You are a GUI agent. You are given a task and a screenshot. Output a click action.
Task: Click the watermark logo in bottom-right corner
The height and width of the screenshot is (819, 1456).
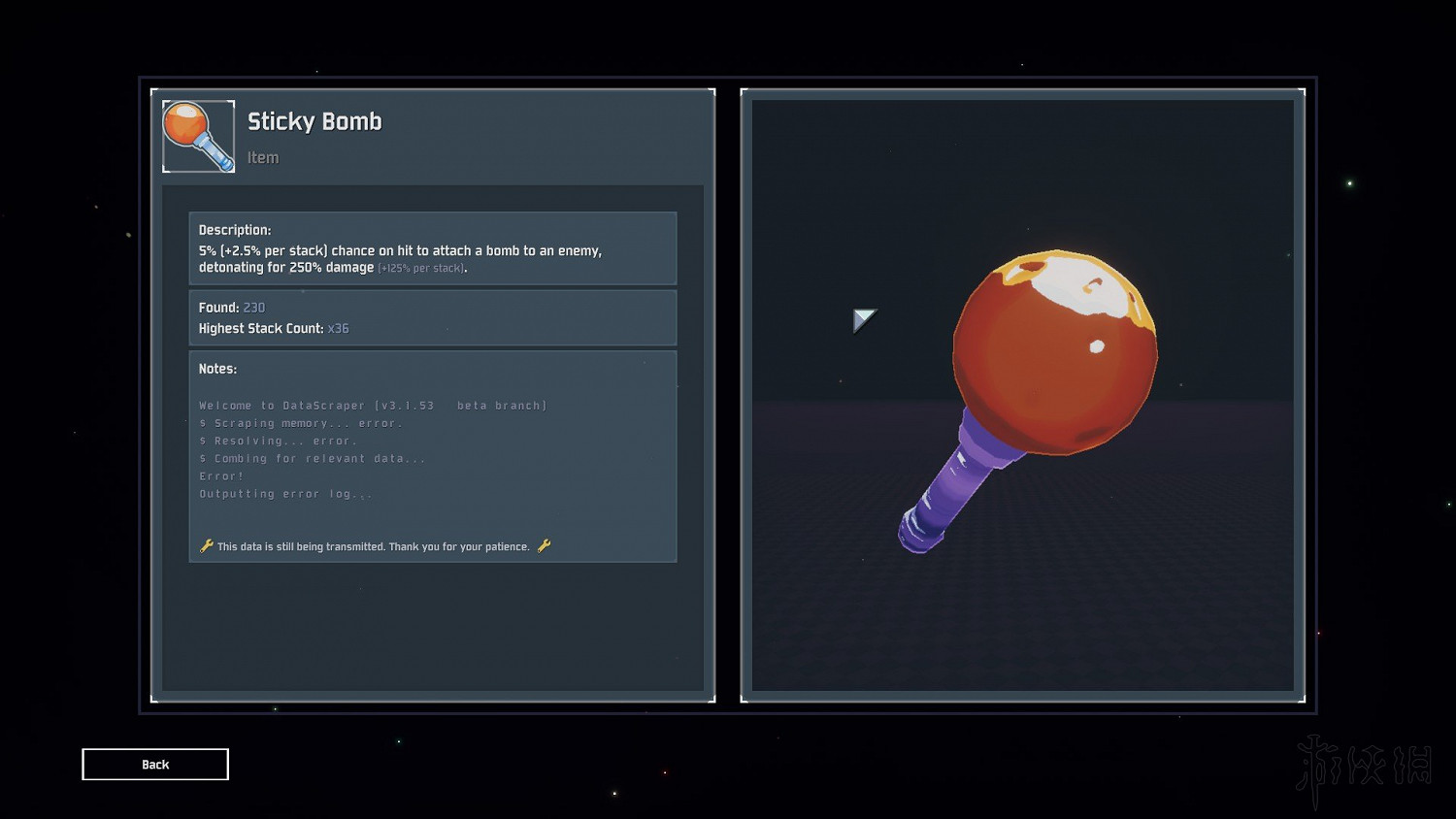[x=1363, y=767]
